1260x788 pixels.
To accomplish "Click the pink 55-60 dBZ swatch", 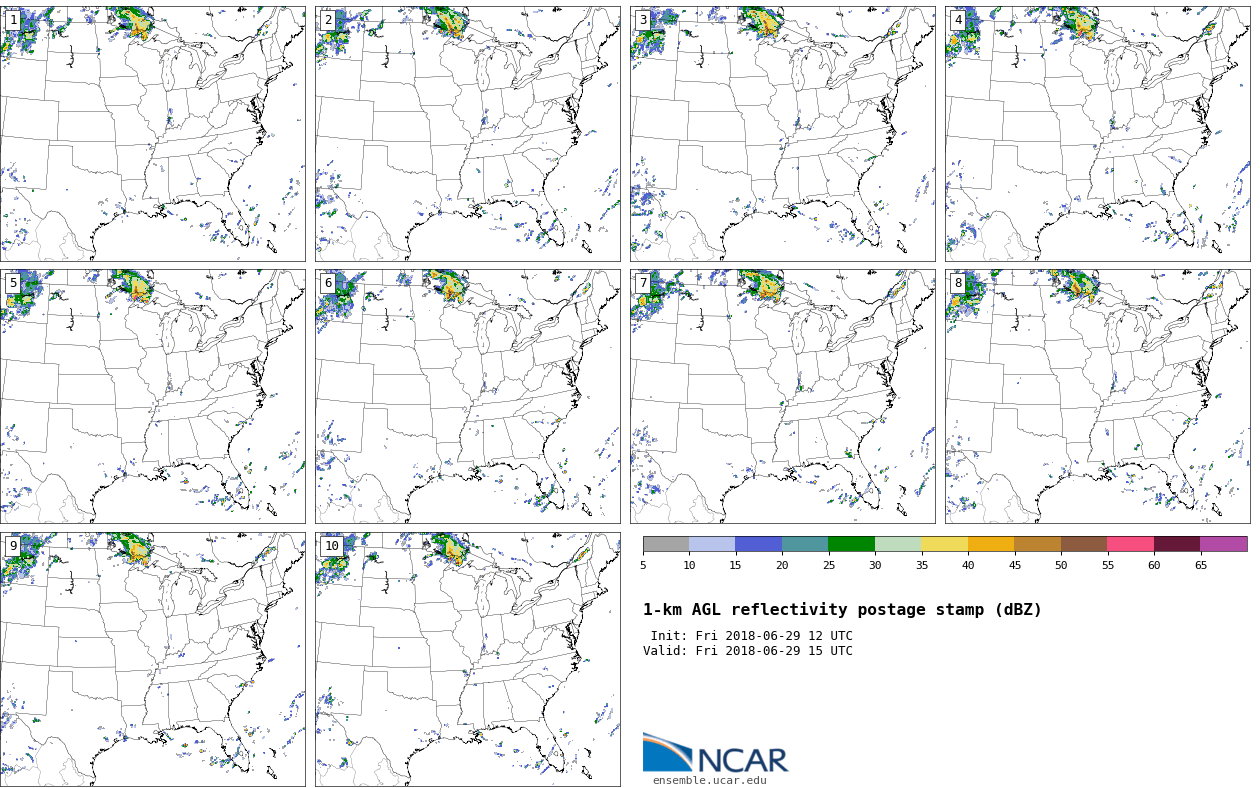I will [1131, 544].
